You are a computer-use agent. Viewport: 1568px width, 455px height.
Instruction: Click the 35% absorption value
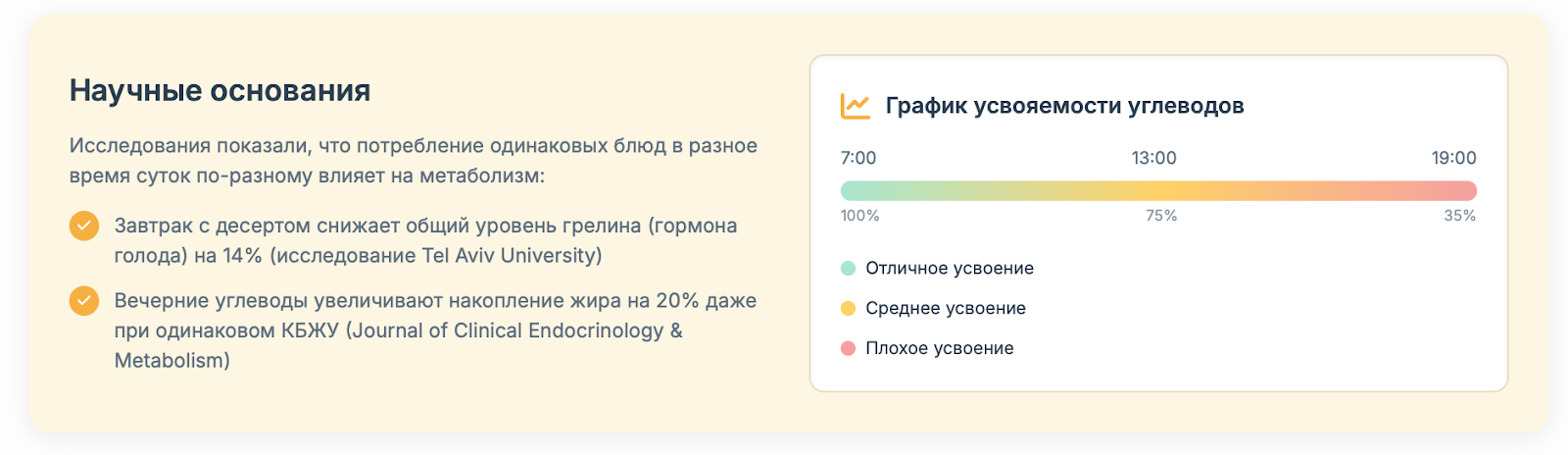click(x=1459, y=216)
